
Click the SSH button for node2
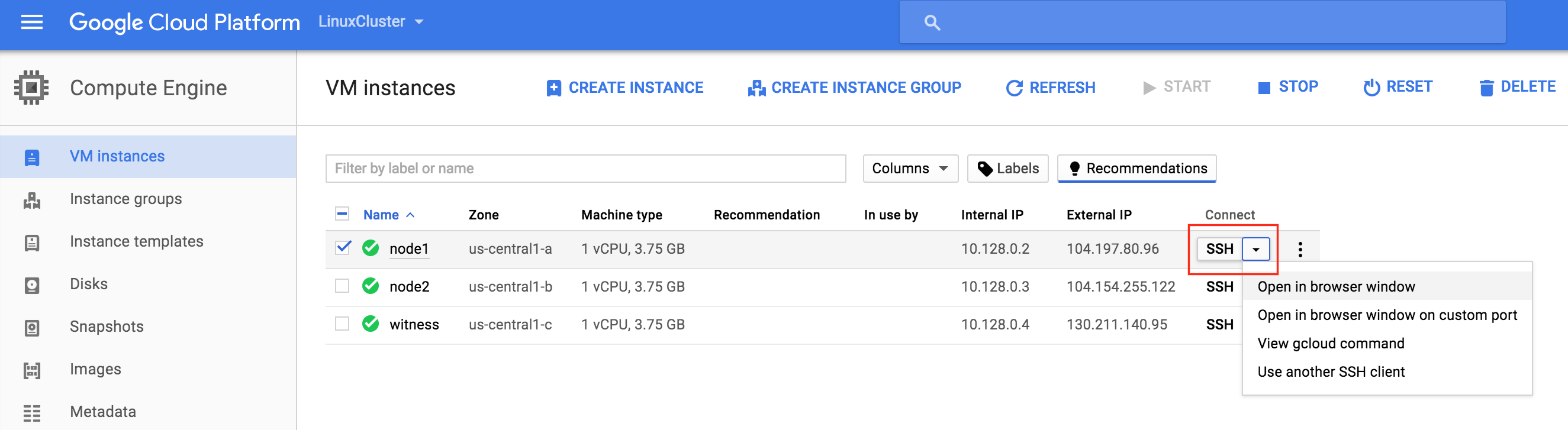(1219, 286)
